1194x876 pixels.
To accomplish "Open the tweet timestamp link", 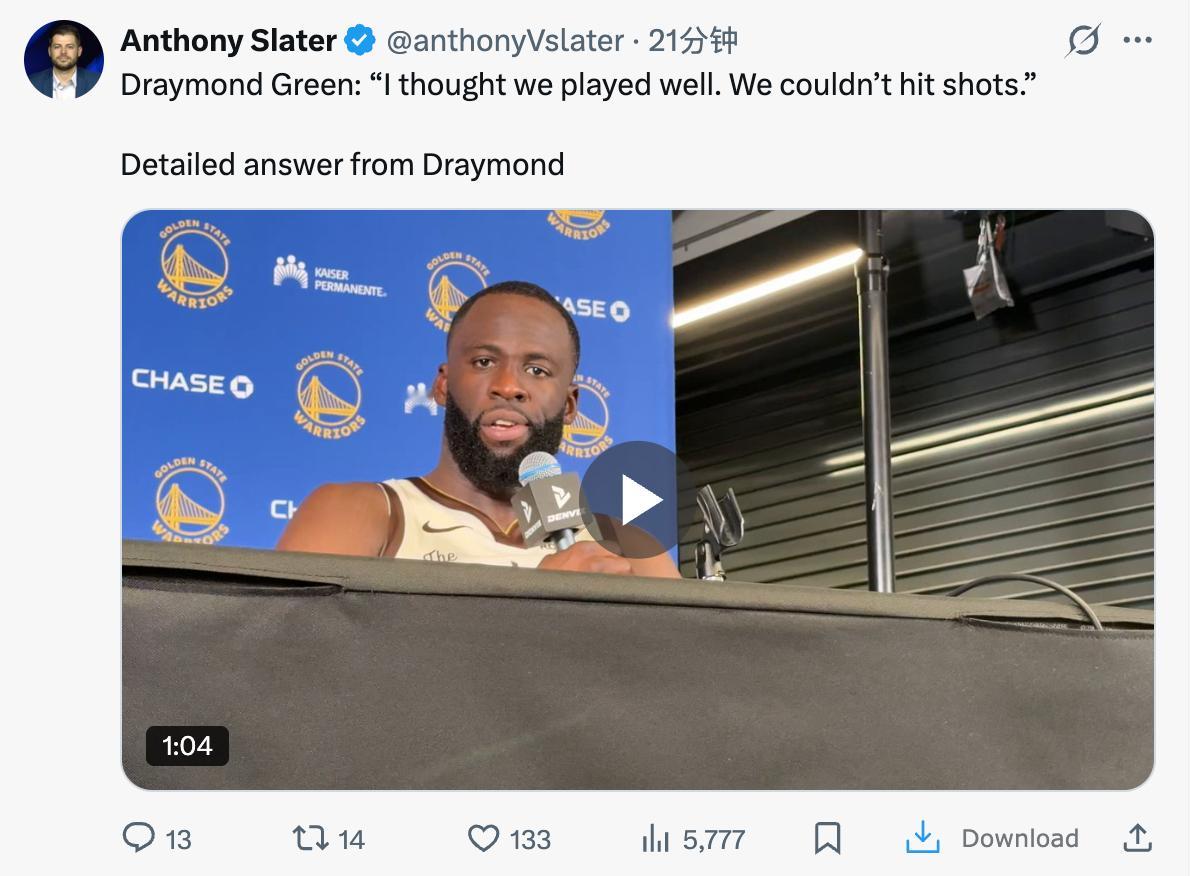I will [692, 40].
